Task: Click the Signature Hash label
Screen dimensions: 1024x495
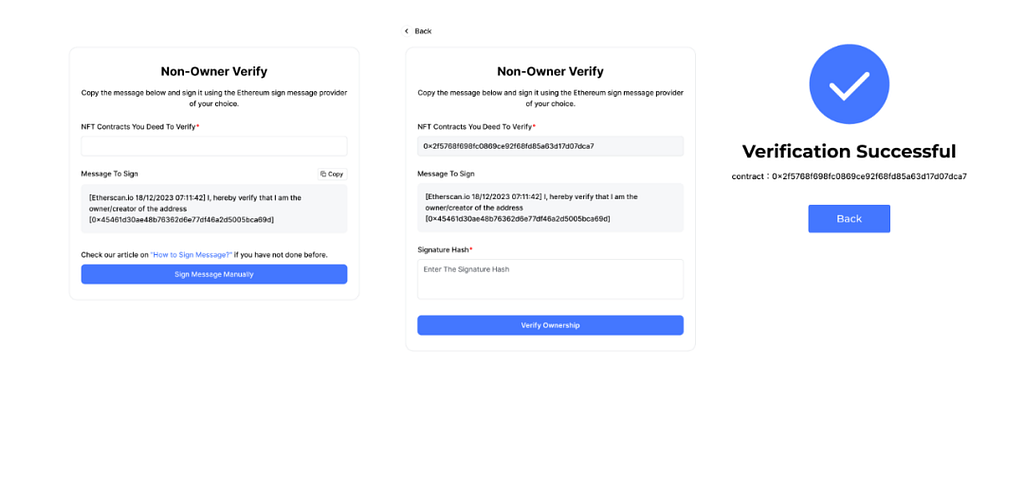Action: [x=445, y=249]
